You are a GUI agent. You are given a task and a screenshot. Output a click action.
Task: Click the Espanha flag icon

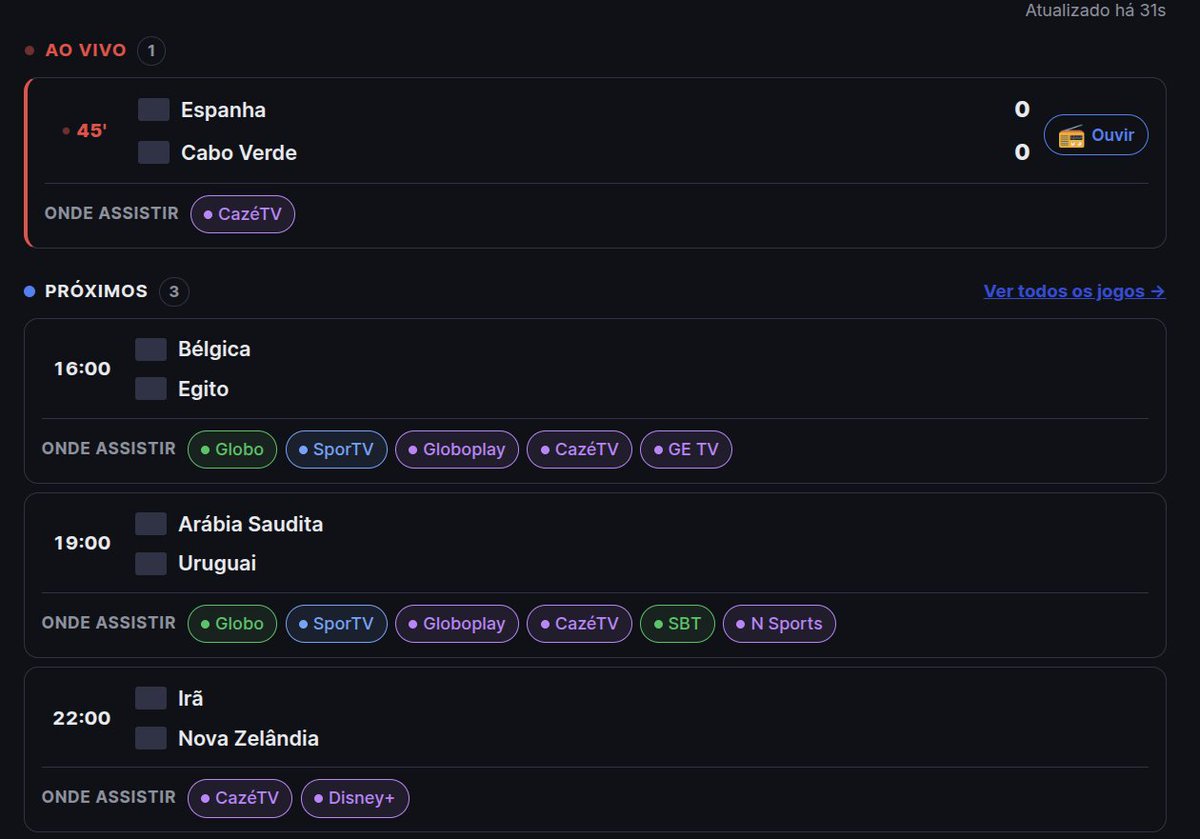click(154, 110)
